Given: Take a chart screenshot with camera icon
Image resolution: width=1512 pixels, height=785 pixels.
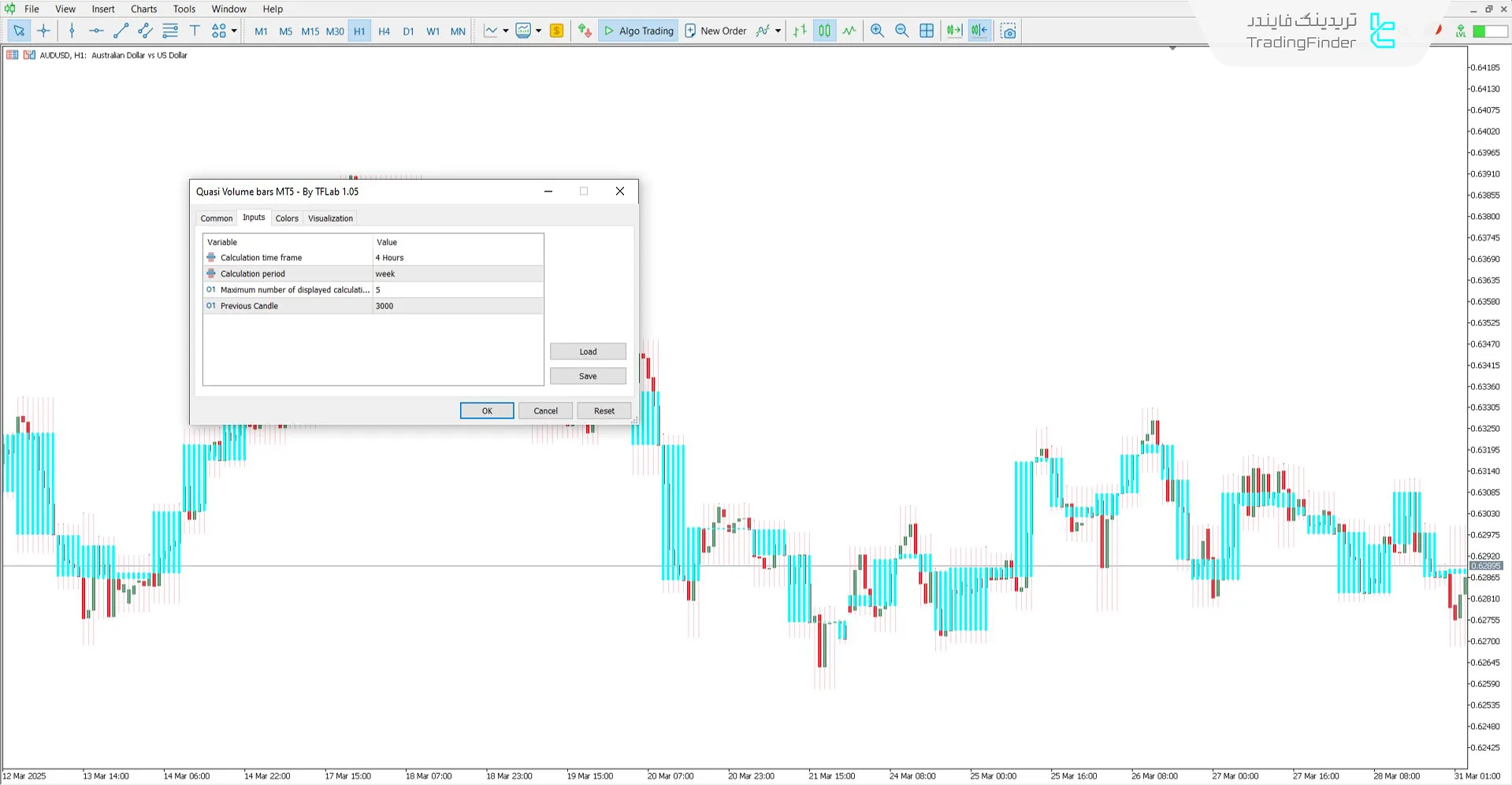Looking at the screenshot, I should (x=1008, y=31).
